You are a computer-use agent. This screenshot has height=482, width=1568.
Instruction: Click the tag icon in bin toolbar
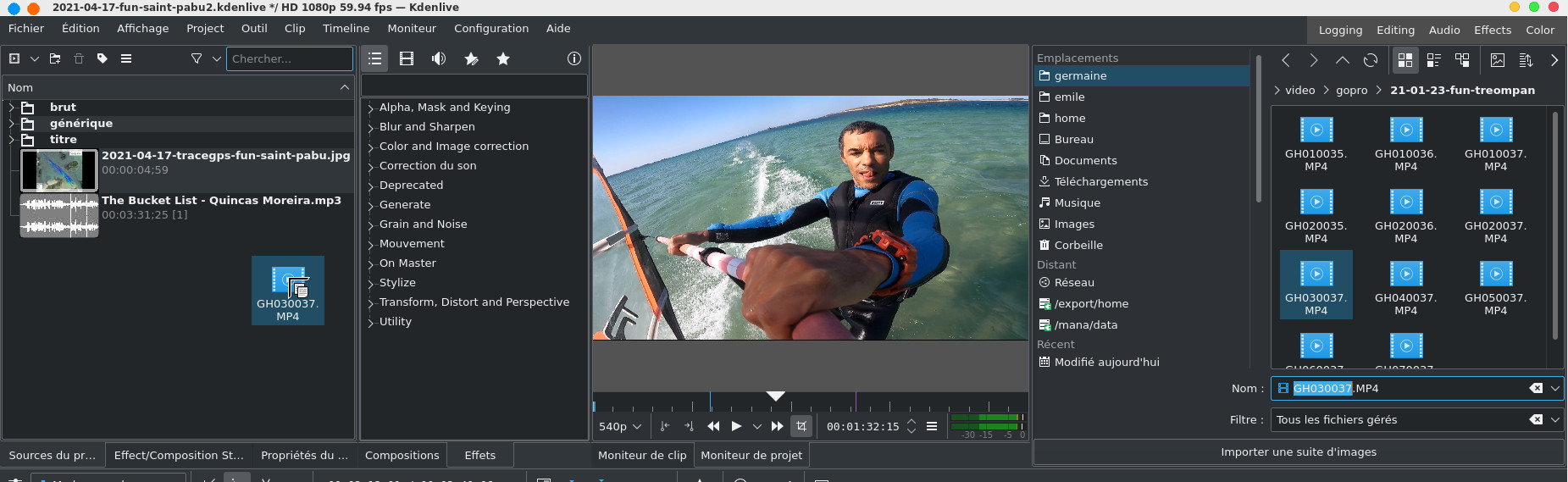click(x=103, y=58)
